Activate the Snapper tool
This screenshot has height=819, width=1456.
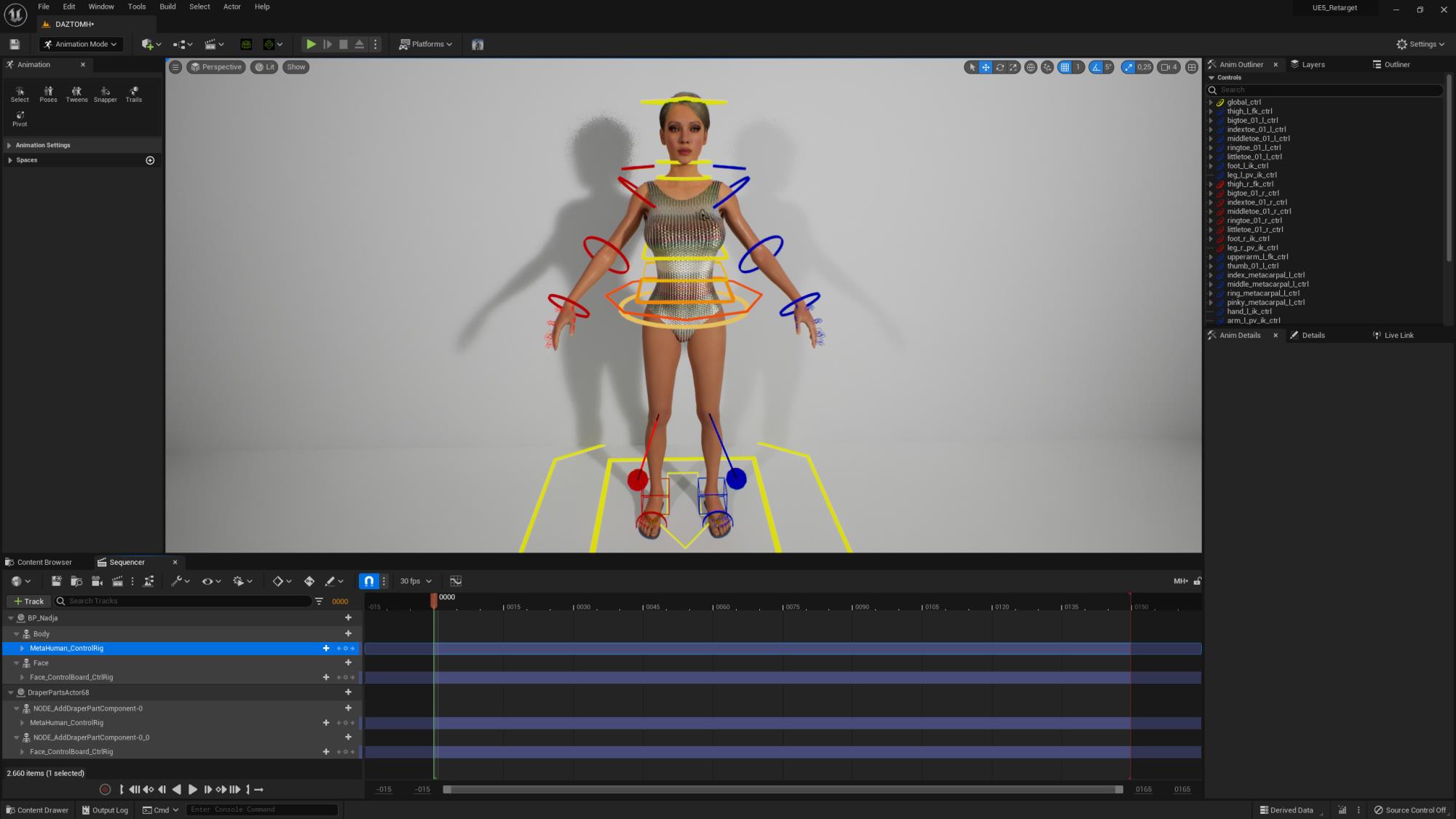(x=105, y=94)
